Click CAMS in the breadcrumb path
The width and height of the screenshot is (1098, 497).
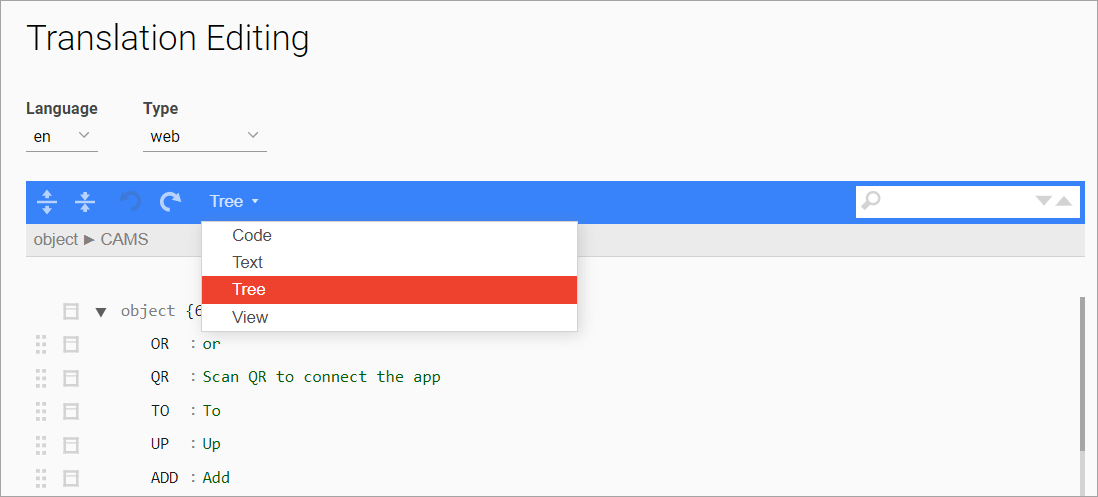(x=124, y=240)
